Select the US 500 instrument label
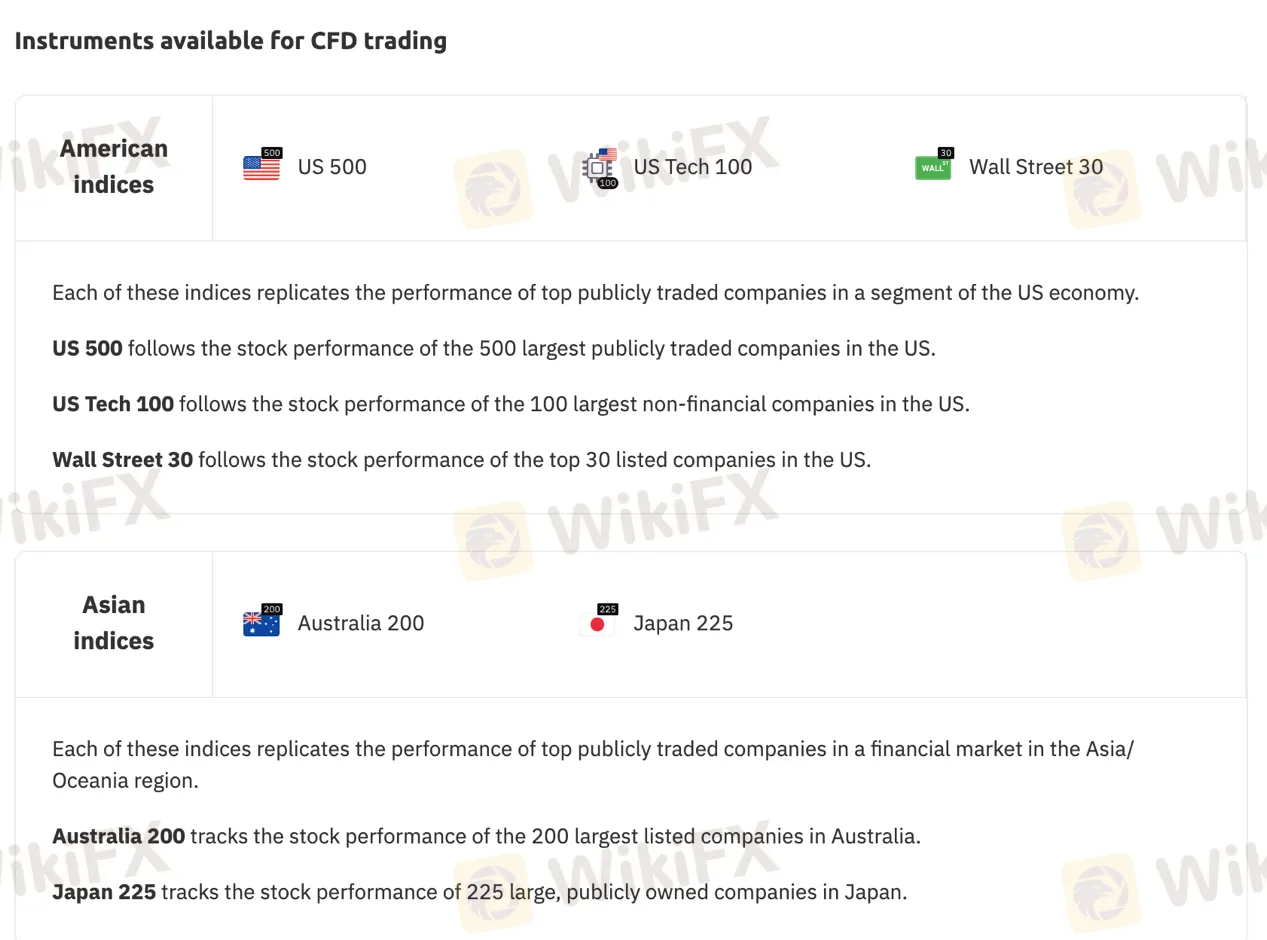Screen dimensions: 1267x940 coord(332,167)
